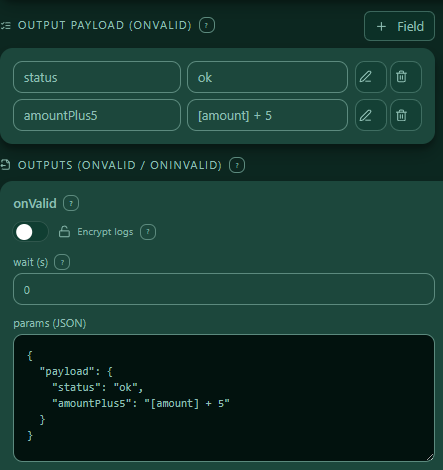
Task: Click the Outputs section icon
Action: [x=6, y=165]
